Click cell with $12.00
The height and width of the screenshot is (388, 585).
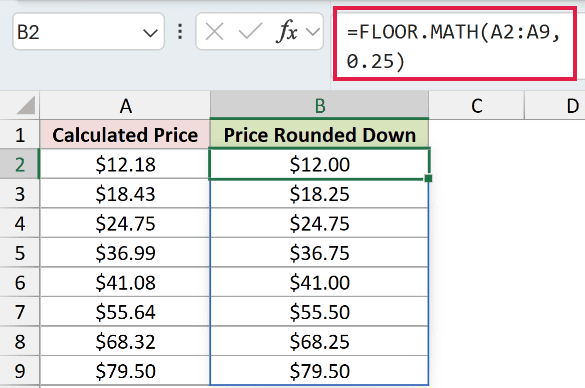(320, 164)
